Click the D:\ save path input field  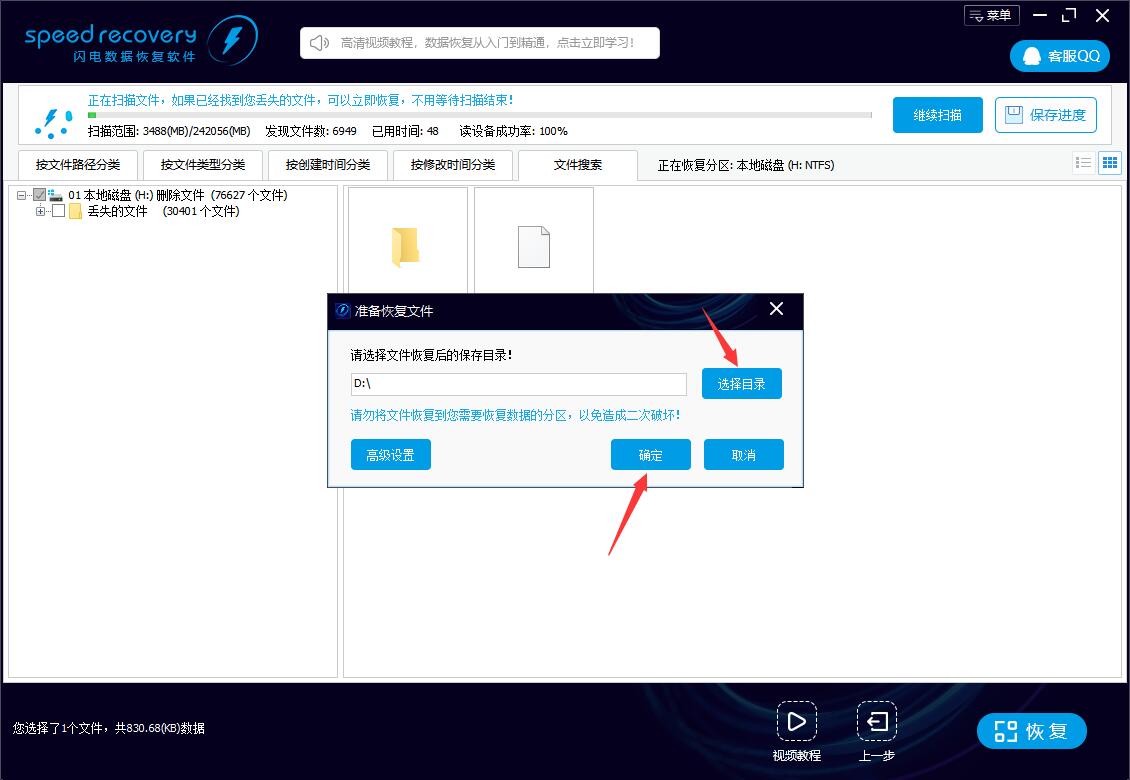[518, 384]
